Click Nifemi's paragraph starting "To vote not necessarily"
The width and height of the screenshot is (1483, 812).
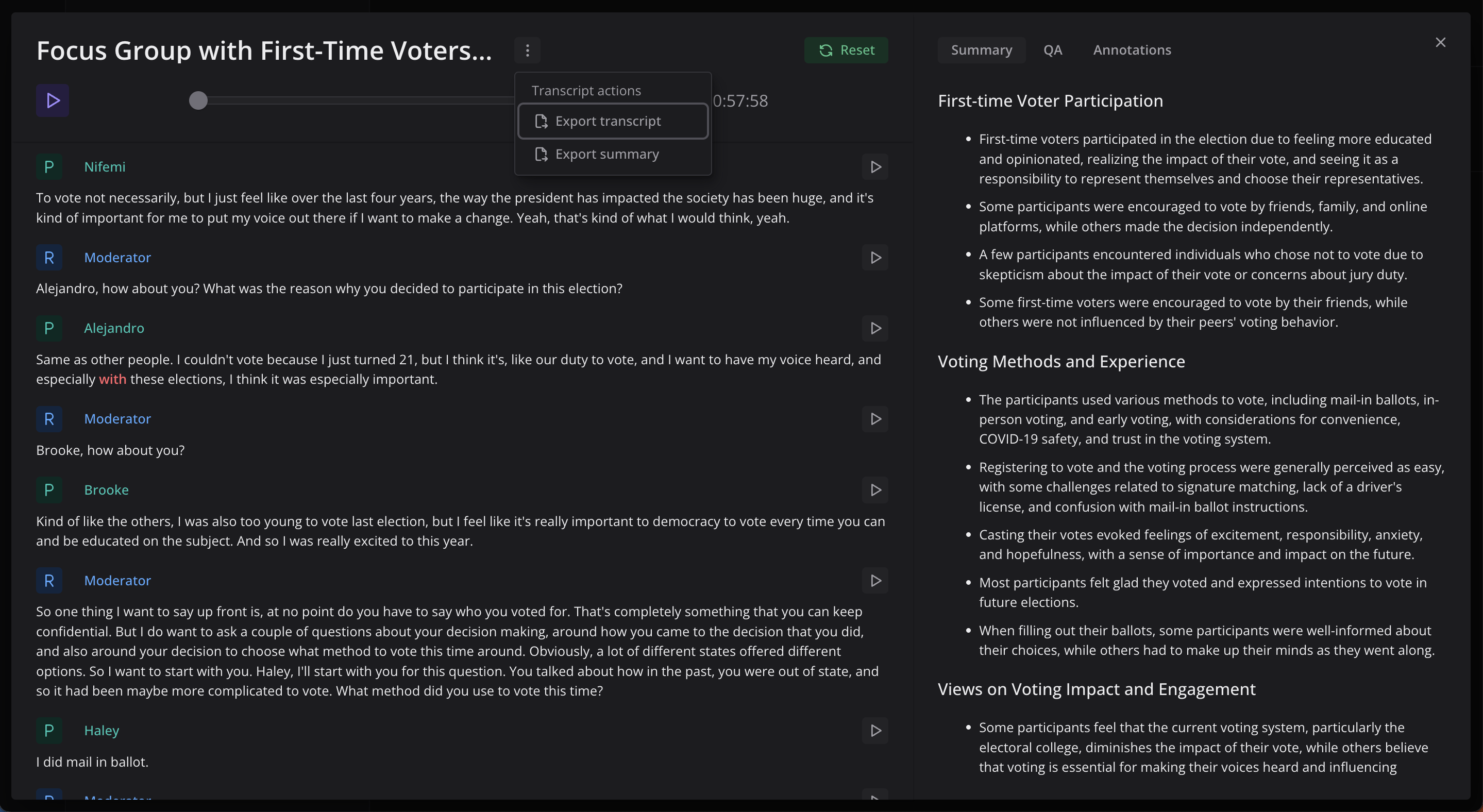(x=455, y=208)
